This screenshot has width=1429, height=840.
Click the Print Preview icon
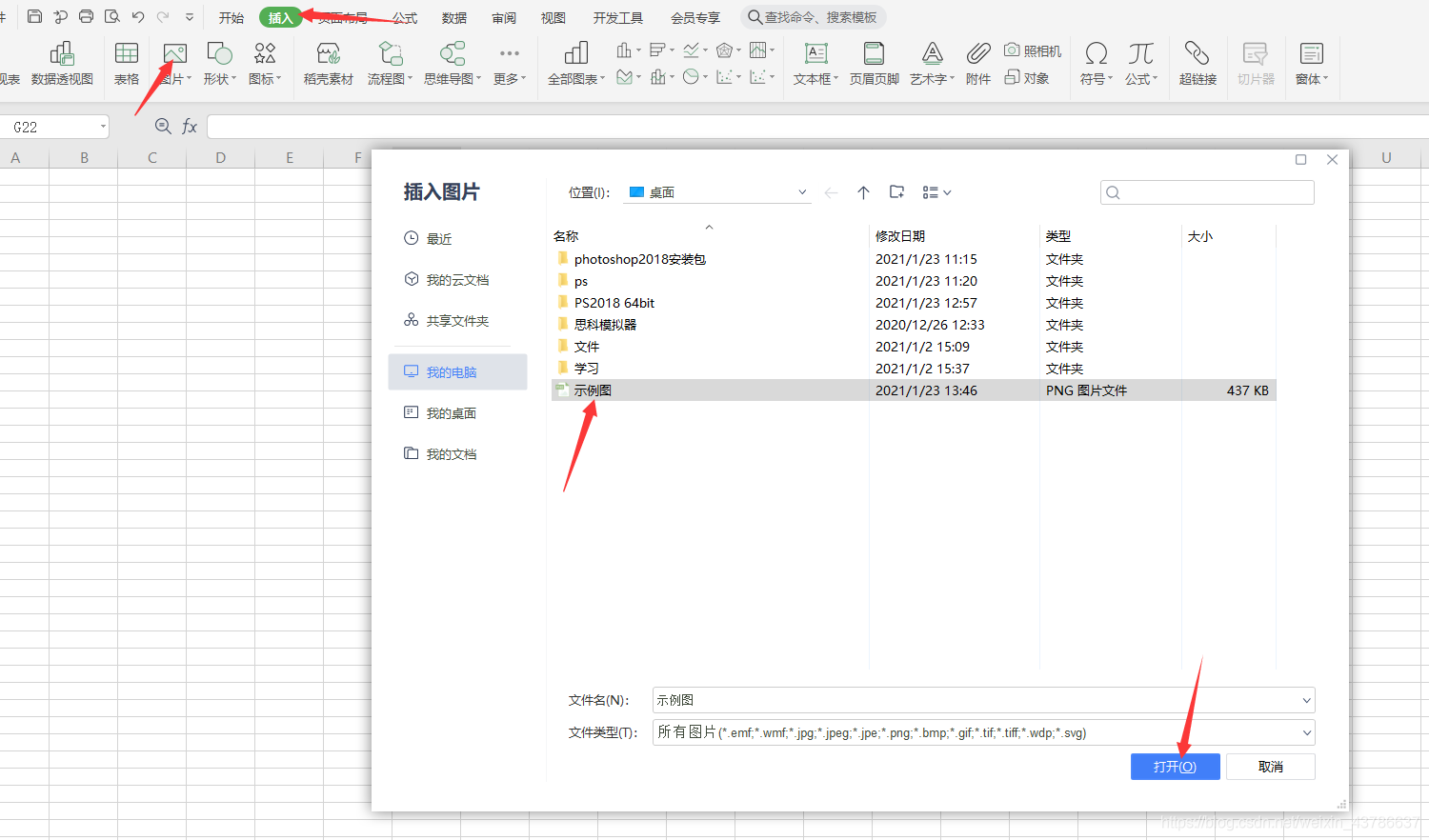tap(112, 16)
